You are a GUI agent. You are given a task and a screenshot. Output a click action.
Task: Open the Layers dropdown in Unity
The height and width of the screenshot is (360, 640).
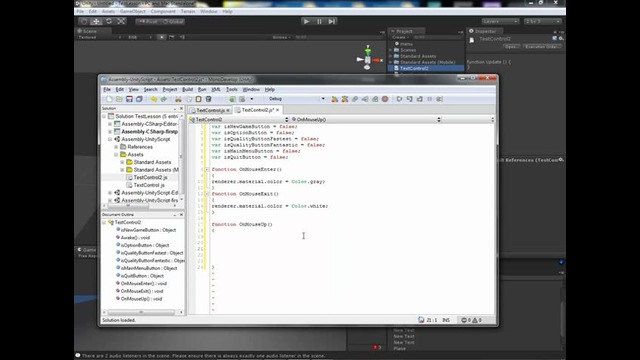tap(500, 21)
